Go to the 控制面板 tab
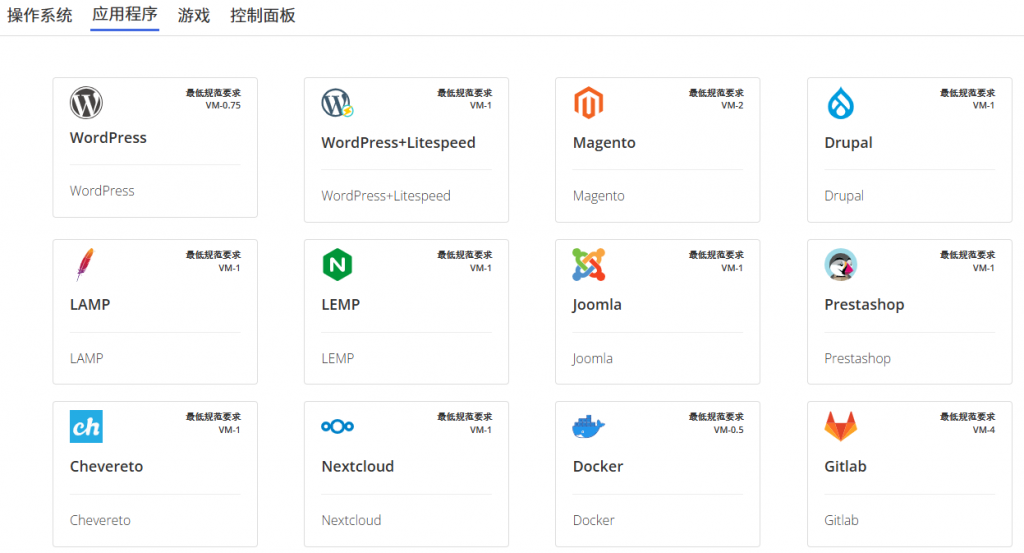Image resolution: width=1024 pixels, height=553 pixels. click(262, 16)
